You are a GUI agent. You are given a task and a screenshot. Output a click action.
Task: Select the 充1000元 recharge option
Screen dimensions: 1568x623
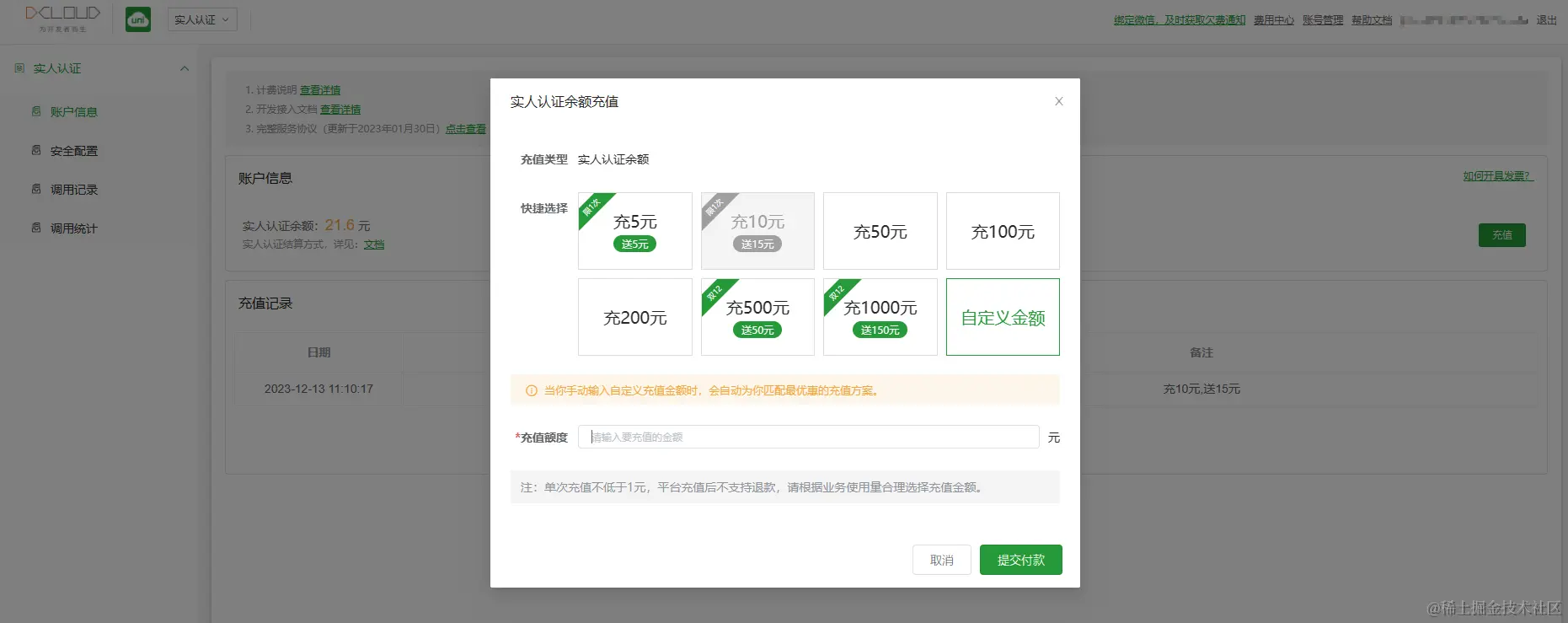(x=880, y=317)
